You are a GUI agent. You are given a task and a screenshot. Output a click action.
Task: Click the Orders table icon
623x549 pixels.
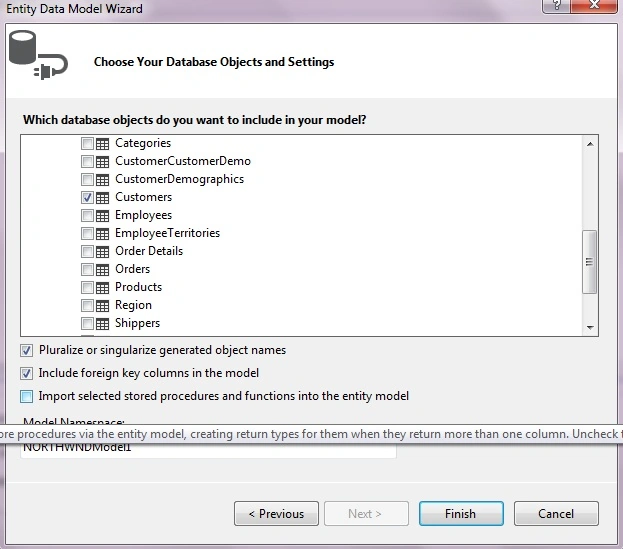tap(103, 270)
